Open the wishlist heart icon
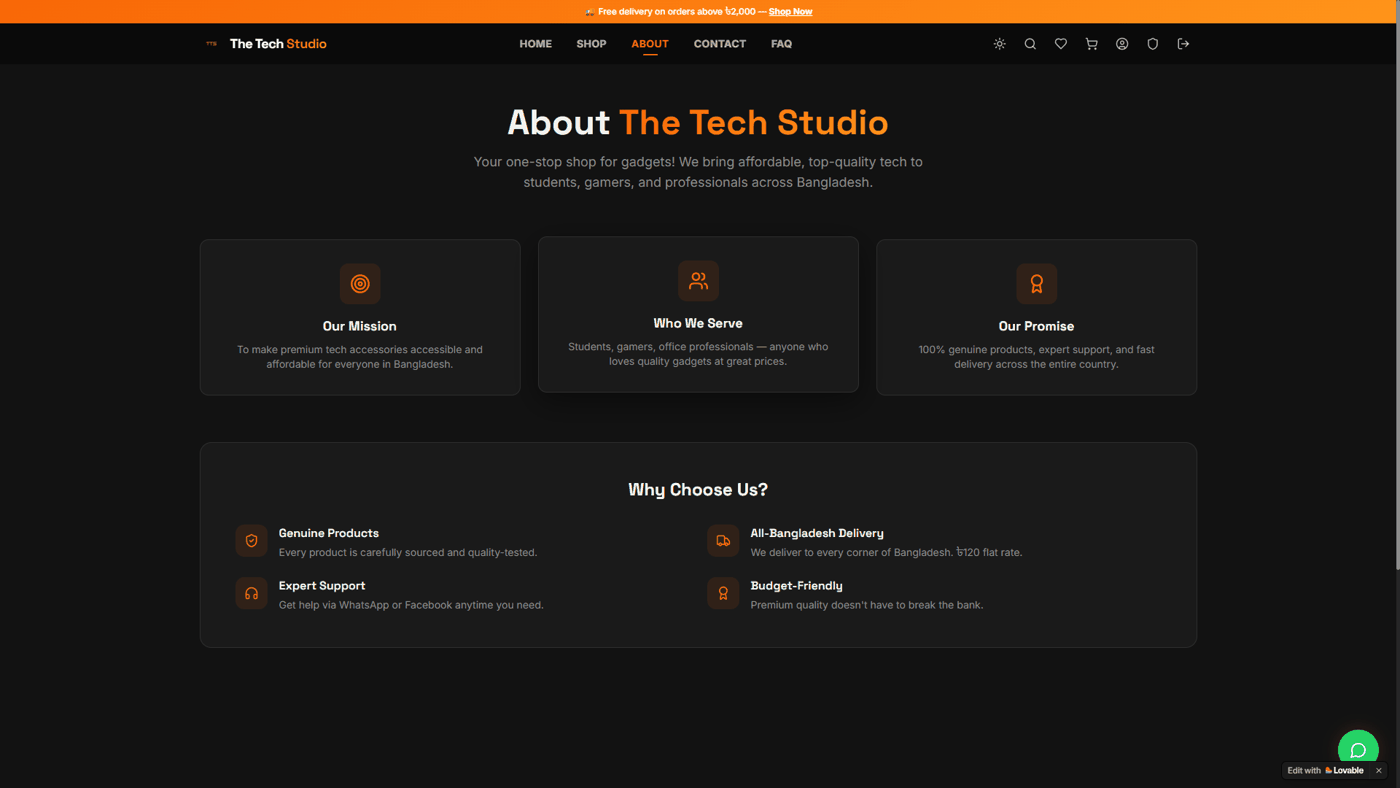 point(1061,44)
